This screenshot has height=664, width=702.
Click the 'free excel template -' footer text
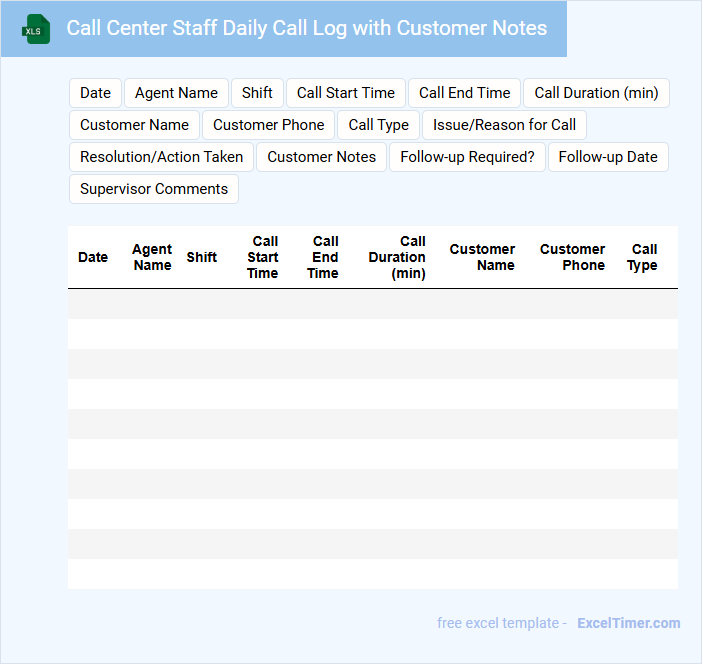502,623
